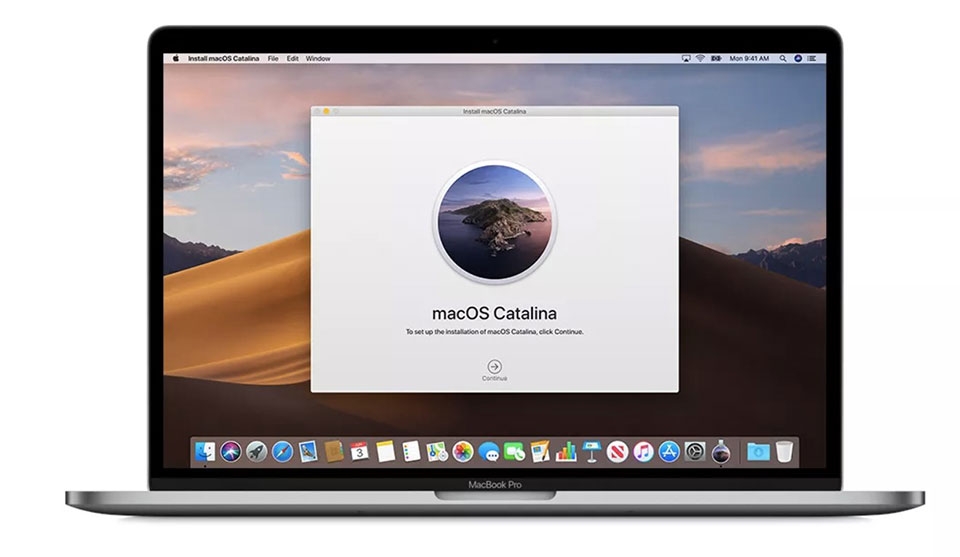Open Photos pinwheel icon in Dock
Viewport: 960px width, 557px height.
pyautogui.click(x=463, y=452)
